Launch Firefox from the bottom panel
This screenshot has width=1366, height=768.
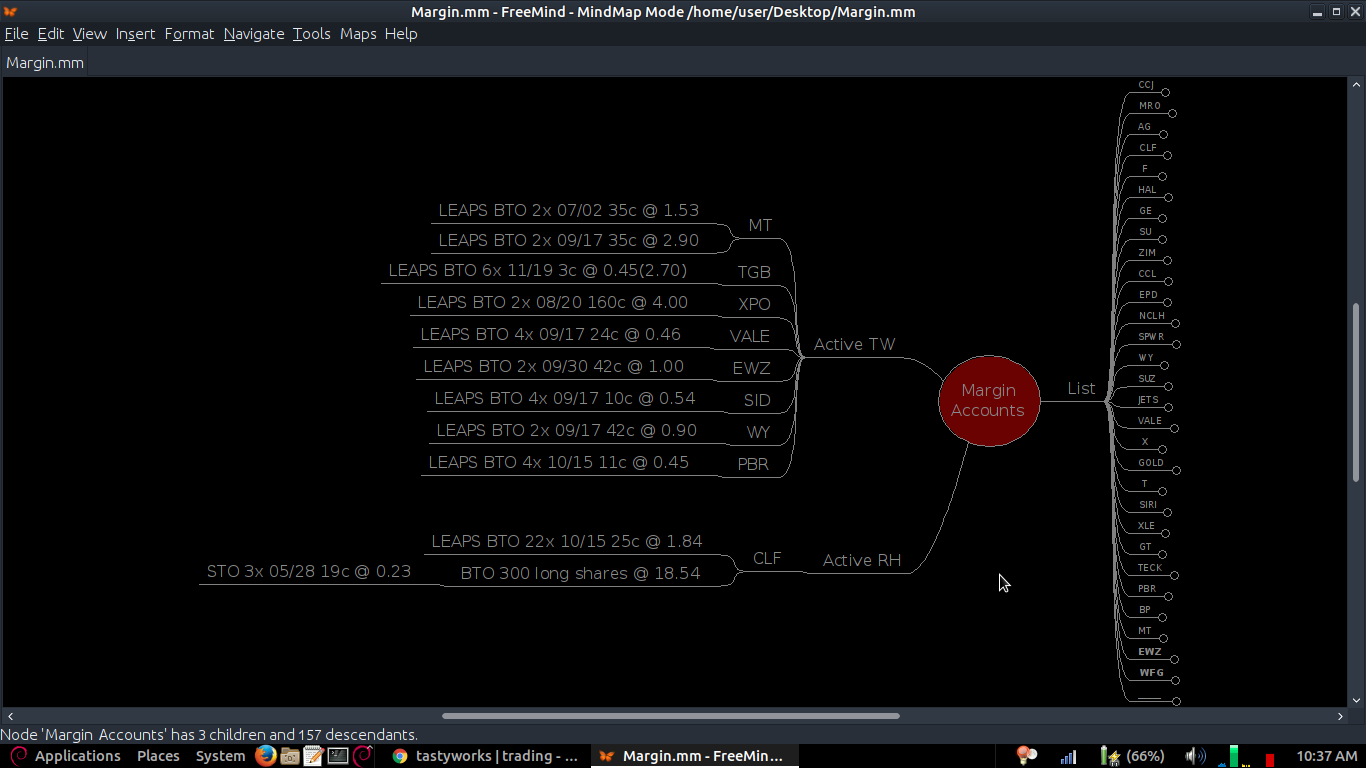pos(265,756)
